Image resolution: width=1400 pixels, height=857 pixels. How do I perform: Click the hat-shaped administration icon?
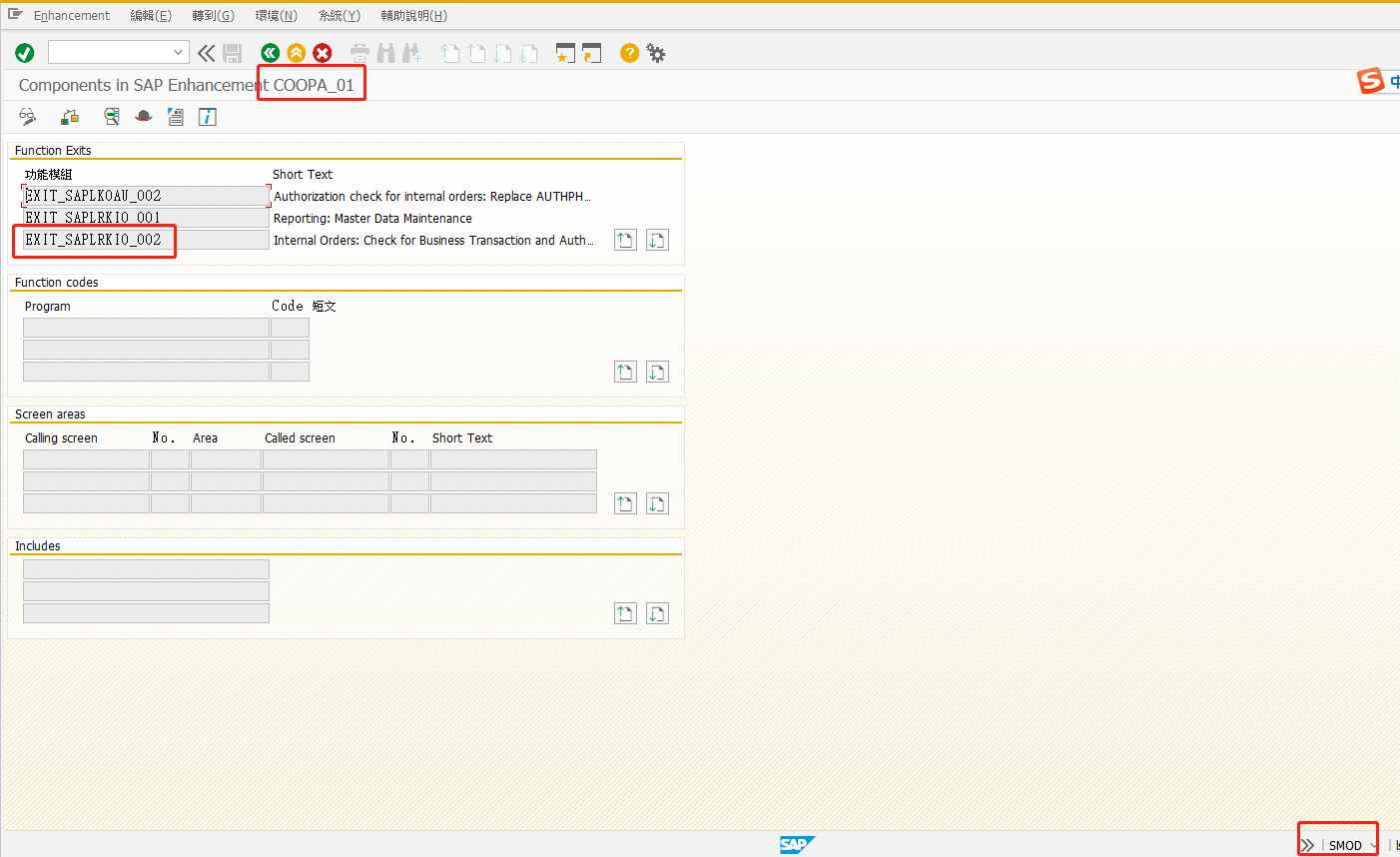[x=143, y=117]
